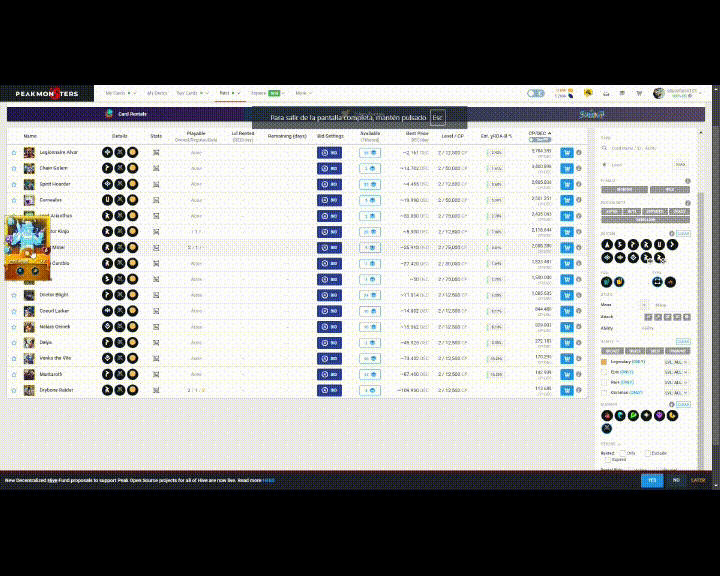Open Legendary level dropdown
Screen dimensions: 720x576
(x=677, y=362)
